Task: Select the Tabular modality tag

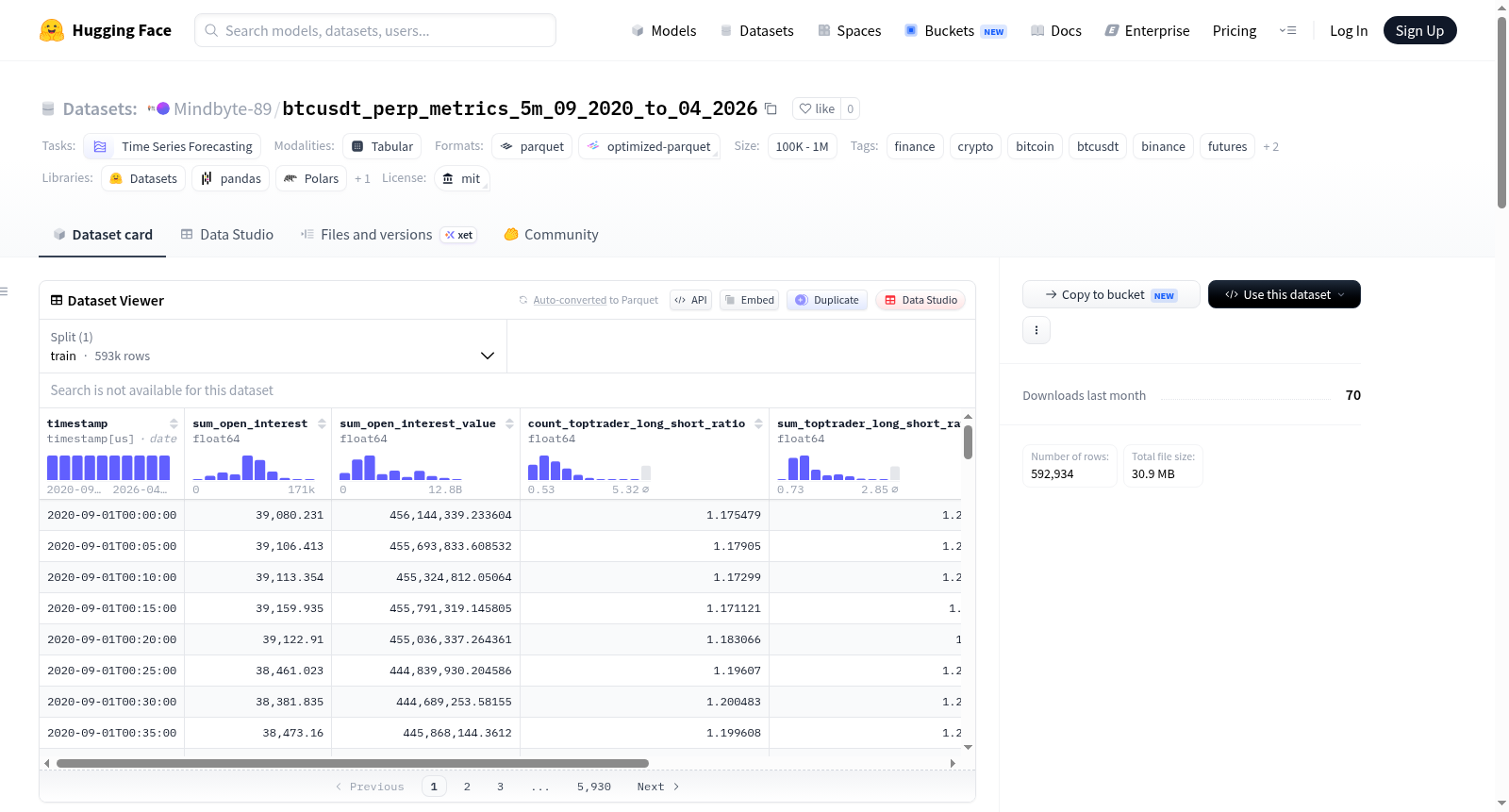Action: pos(383,146)
